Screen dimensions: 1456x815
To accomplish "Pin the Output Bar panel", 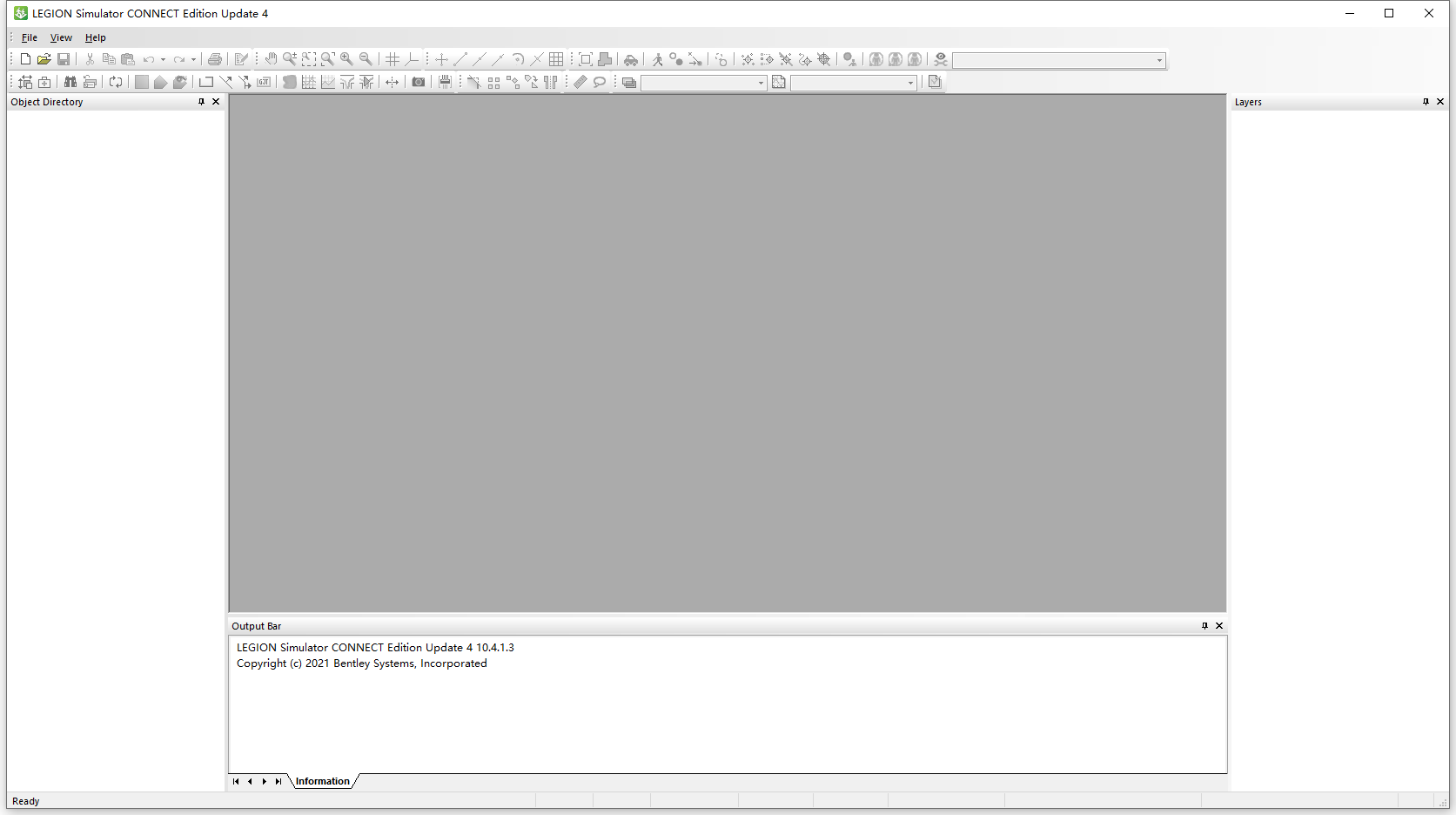I will pyautogui.click(x=1204, y=626).
